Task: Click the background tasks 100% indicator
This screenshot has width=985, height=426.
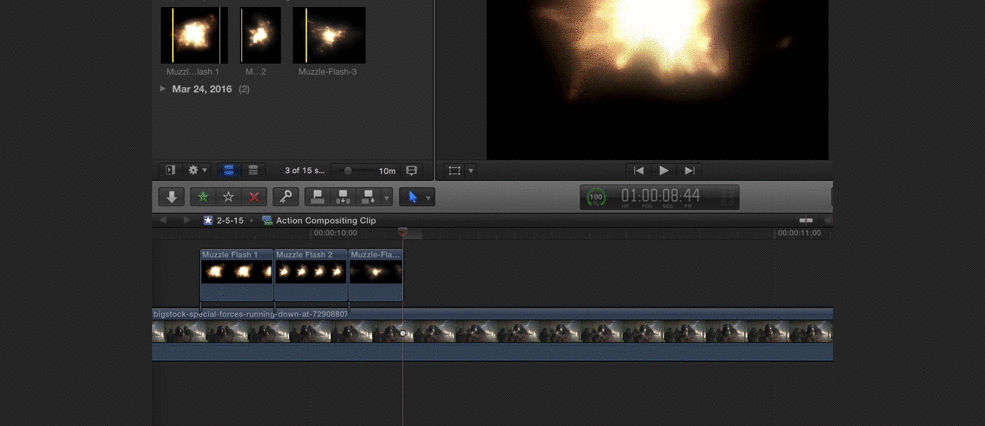Action: pos(596,197)
